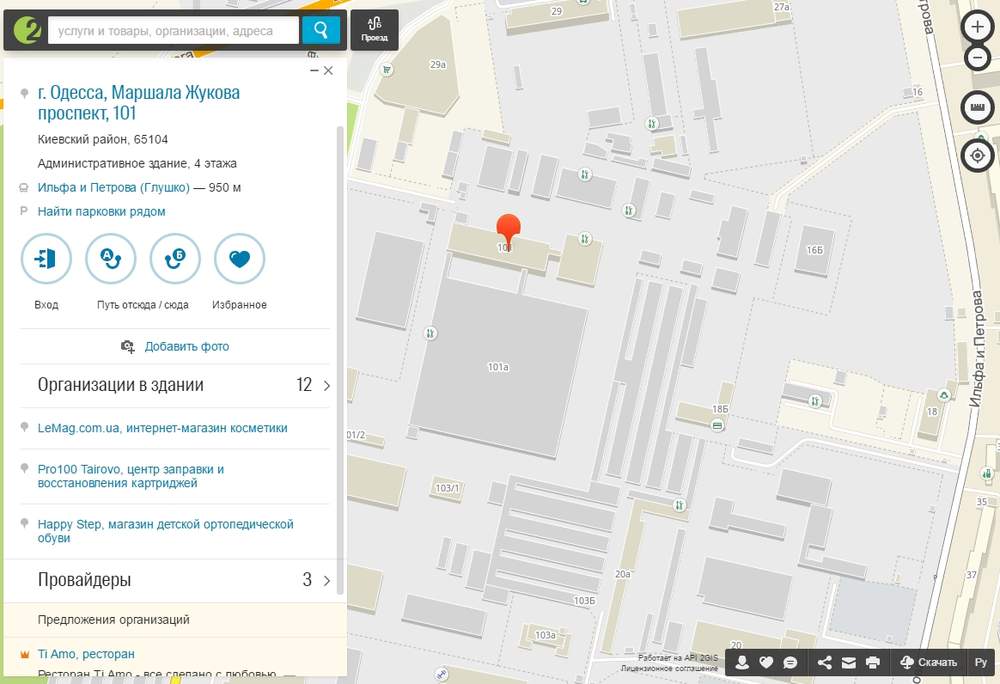
Task: Click the route-from-here A icon
Action: (x=111, y=259)
